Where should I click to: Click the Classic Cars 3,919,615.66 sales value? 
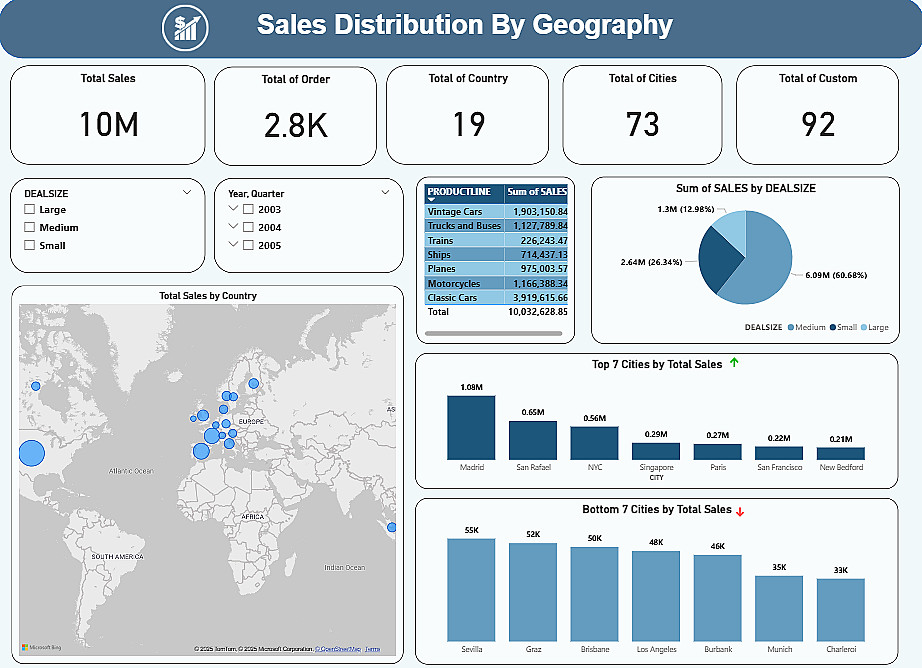[x=540, y=298]
